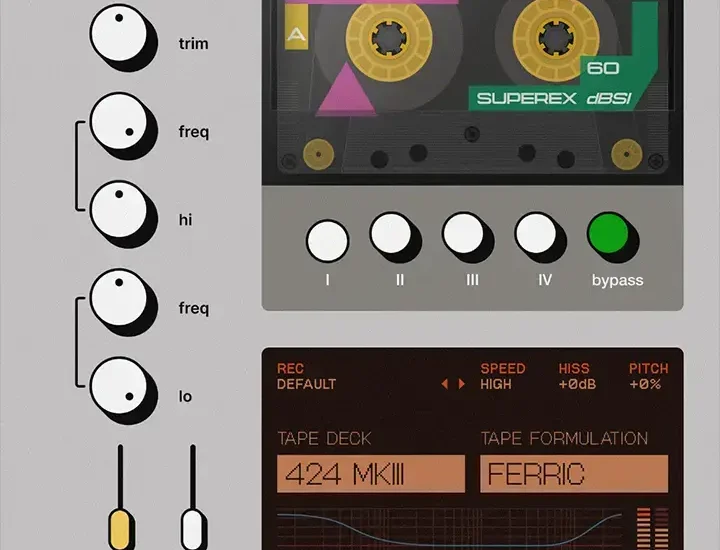Click the previous preset left arrow
This screenshot has height=550, width=720.
[444, 384]
